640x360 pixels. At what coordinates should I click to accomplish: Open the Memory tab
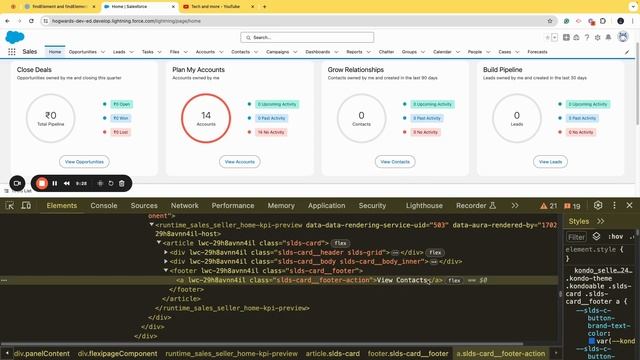[x=281, y=206]
